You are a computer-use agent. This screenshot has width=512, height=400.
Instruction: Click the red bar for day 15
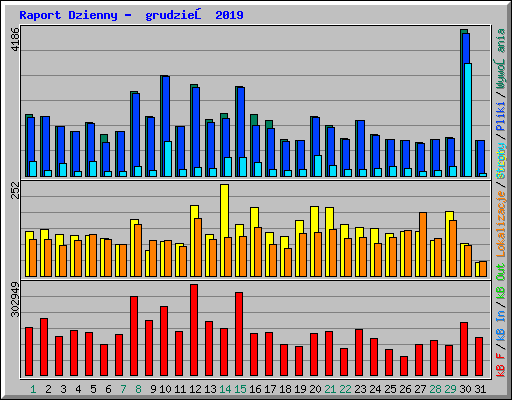(239, 334)
